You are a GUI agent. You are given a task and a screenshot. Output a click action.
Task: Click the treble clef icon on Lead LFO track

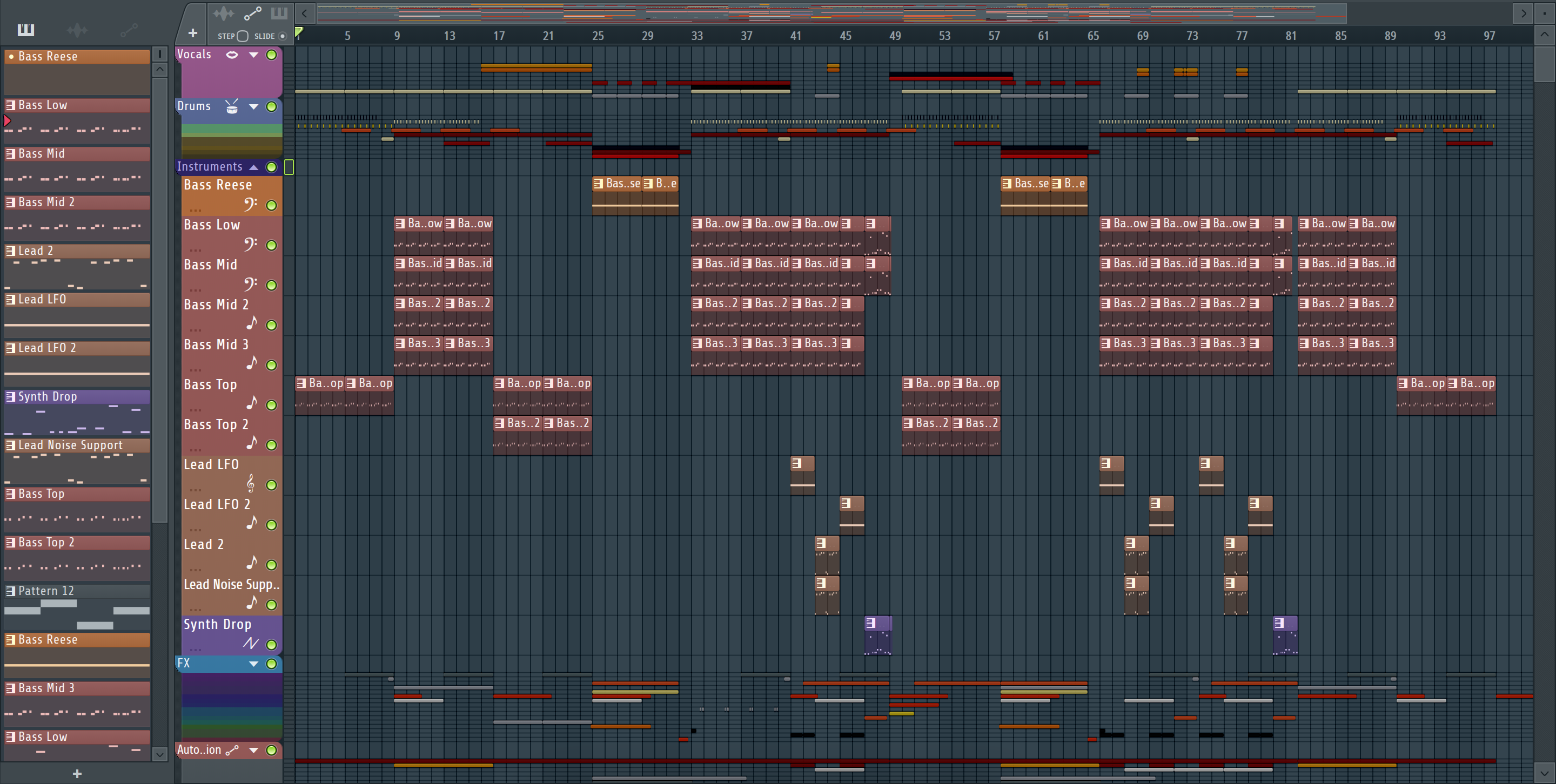click(x=251, y=483)
